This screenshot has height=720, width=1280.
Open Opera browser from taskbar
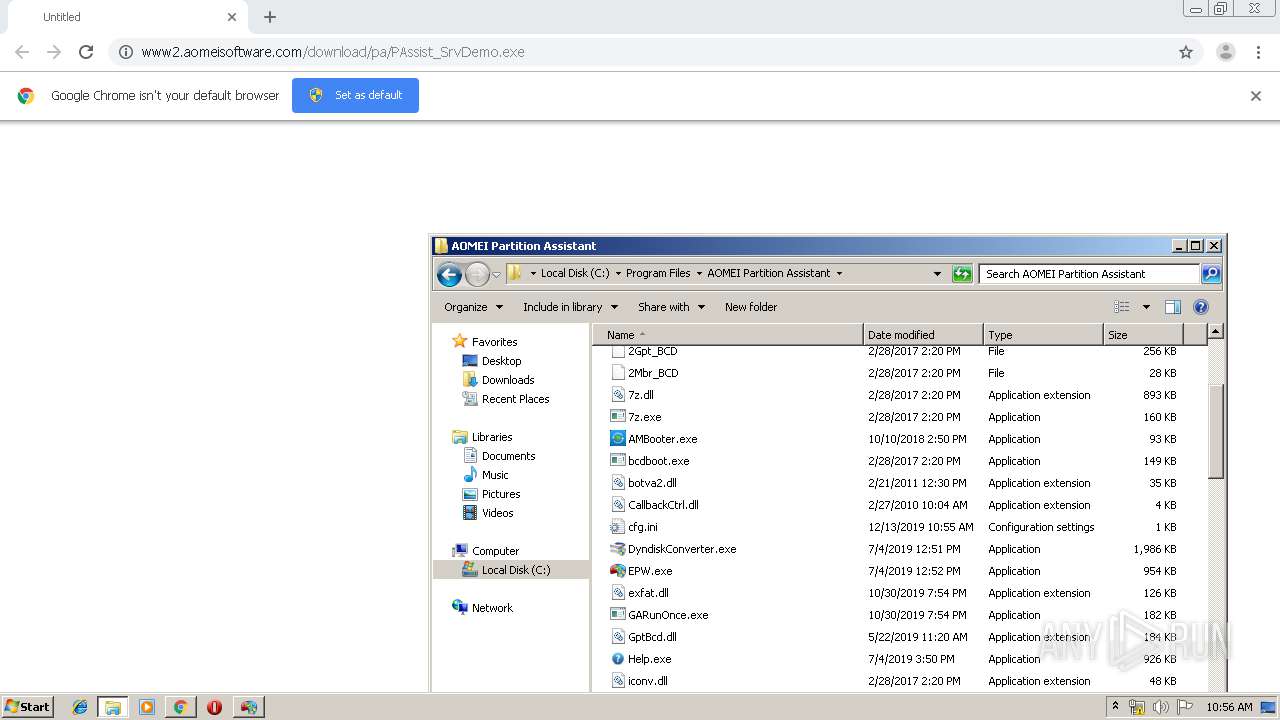(x=214, y=707)
